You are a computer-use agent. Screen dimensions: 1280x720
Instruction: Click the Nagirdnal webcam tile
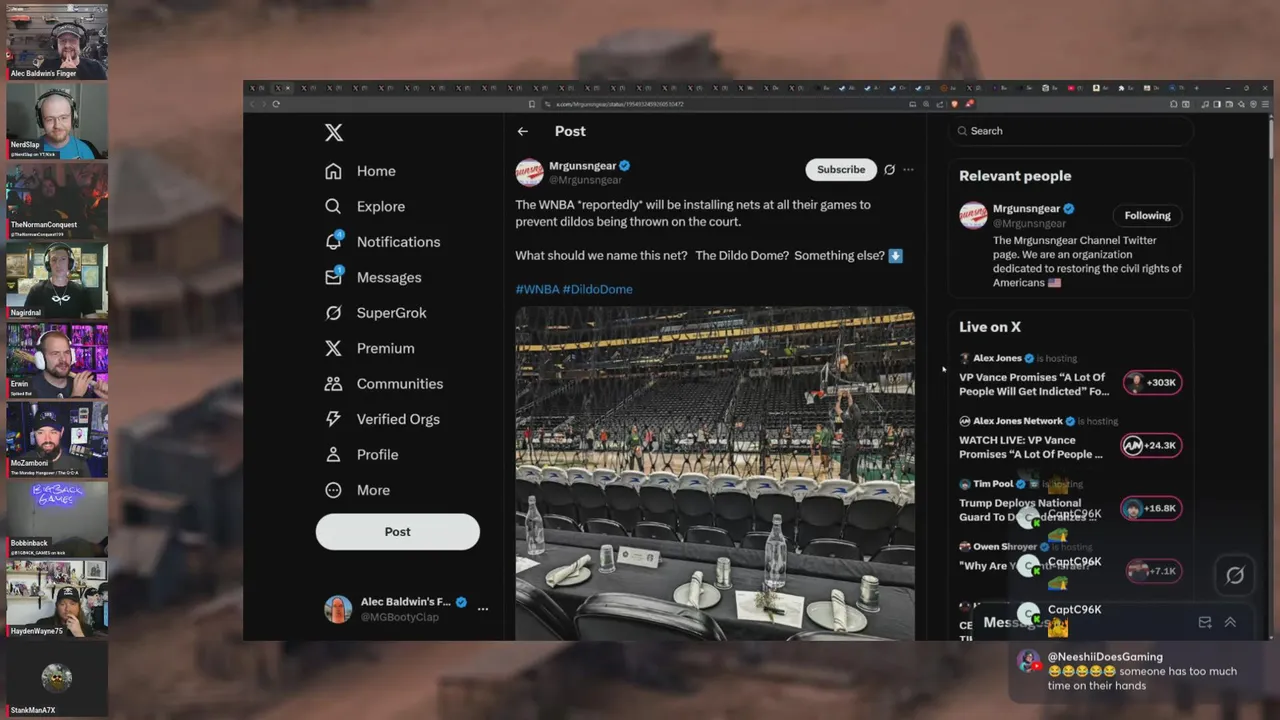click(57, 281)
